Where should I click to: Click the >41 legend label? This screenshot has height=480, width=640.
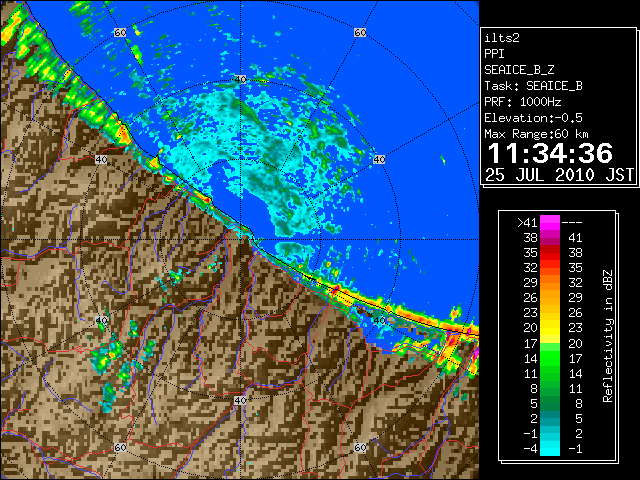(x=527, y=222)
